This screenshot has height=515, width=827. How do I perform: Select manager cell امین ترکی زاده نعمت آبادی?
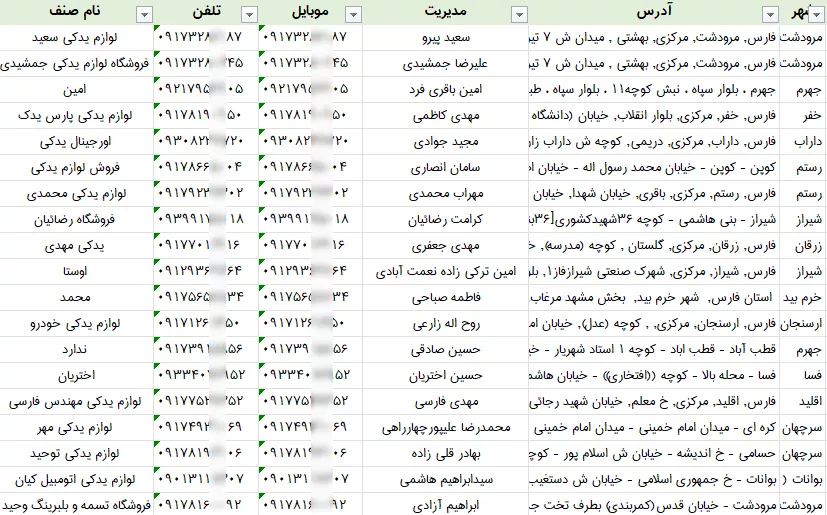point(446,271)
